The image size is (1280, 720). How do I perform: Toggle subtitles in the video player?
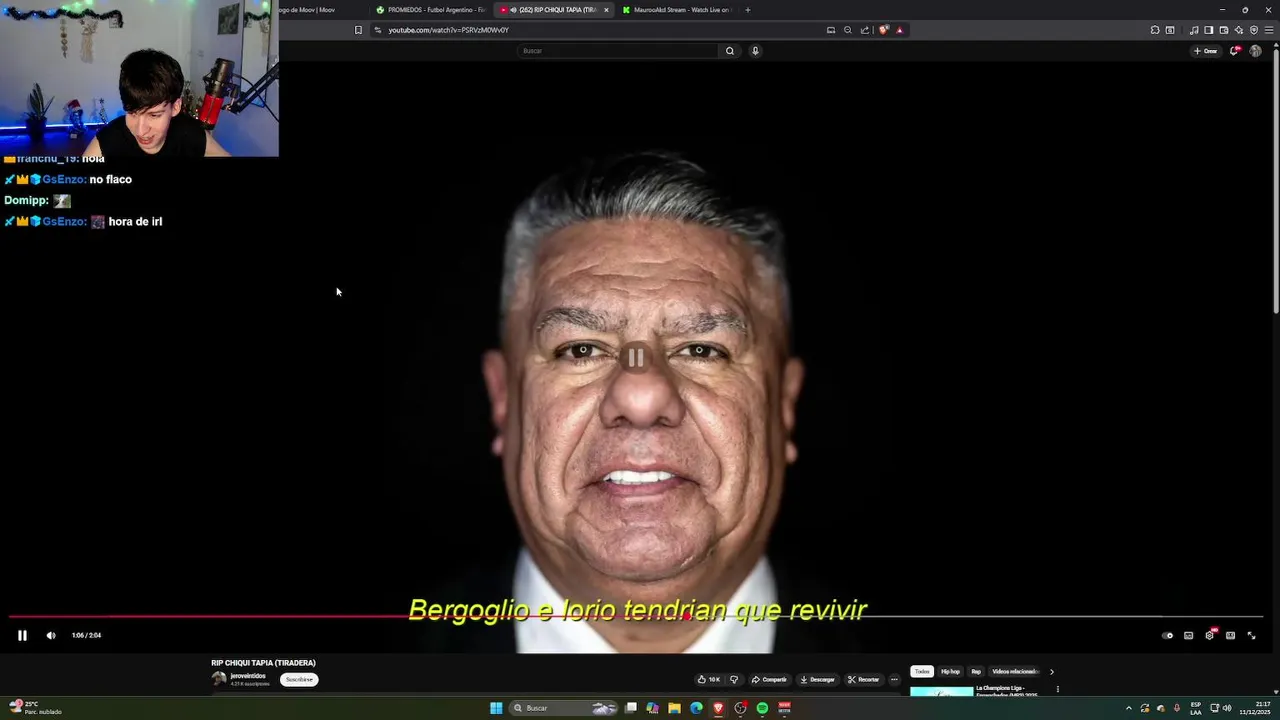1188,635
